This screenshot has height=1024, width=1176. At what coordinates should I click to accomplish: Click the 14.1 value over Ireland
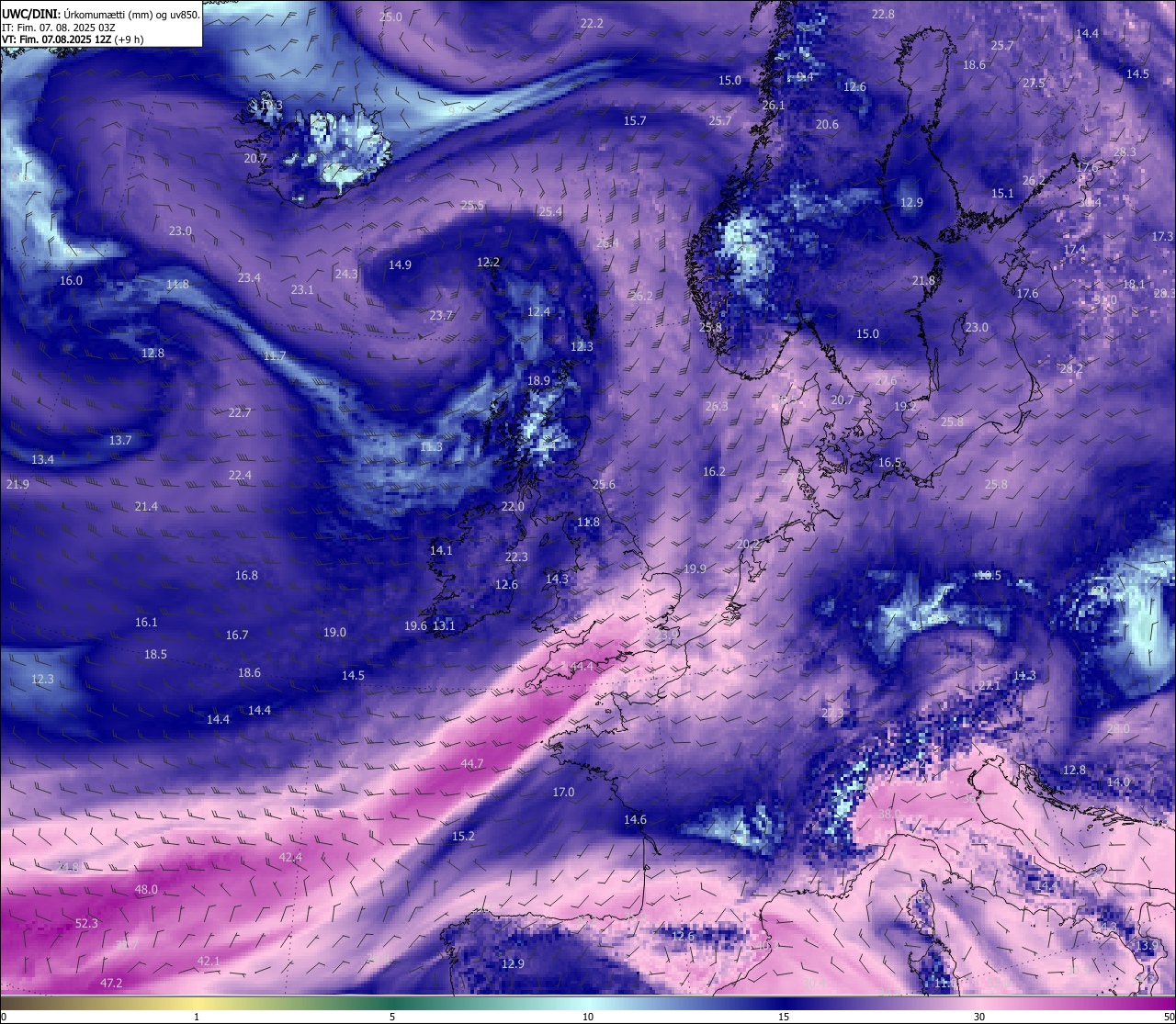tap(441, 551)
